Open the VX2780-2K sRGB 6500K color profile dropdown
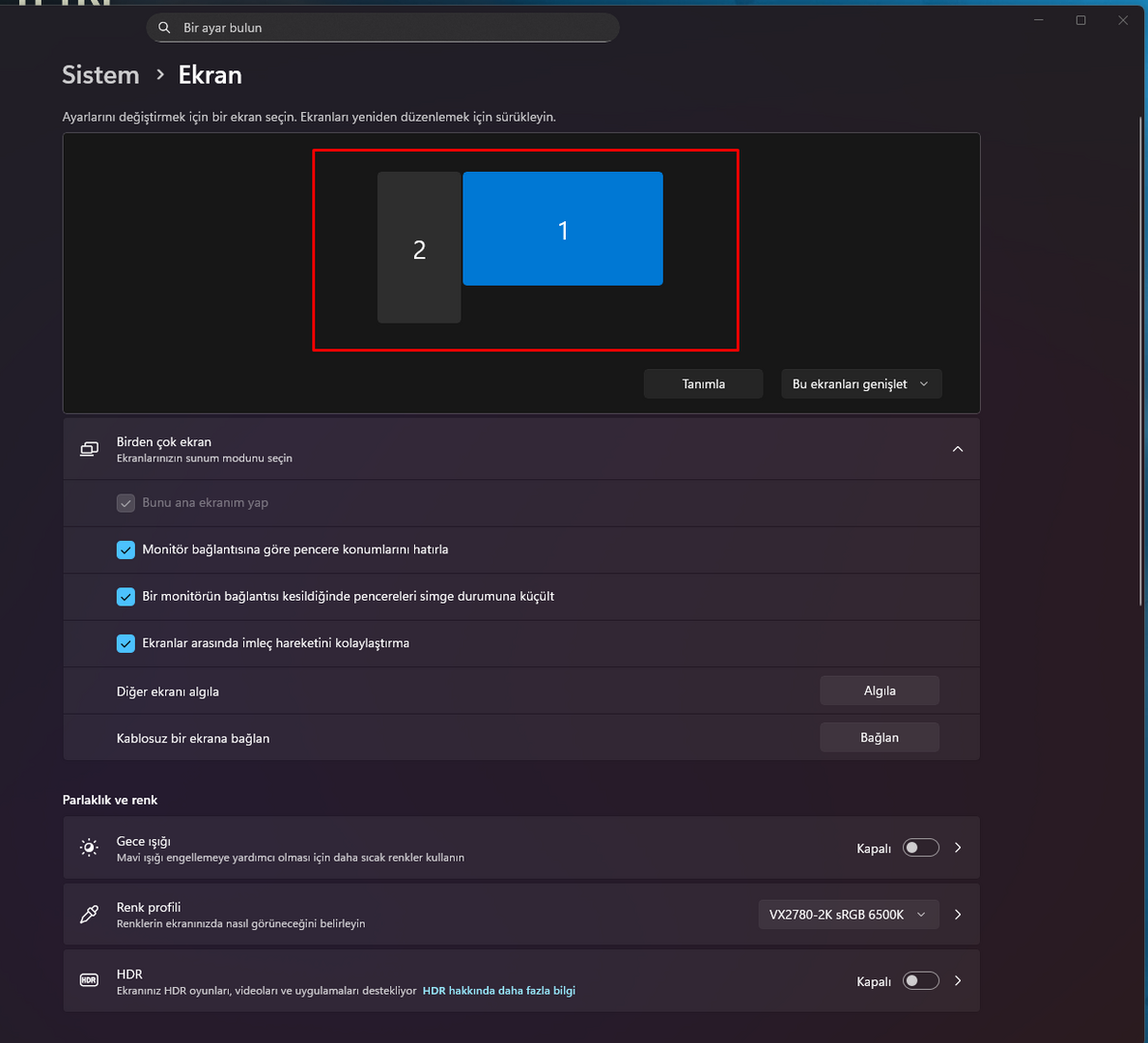The image size is (1148, 1043). click(849, 915)
